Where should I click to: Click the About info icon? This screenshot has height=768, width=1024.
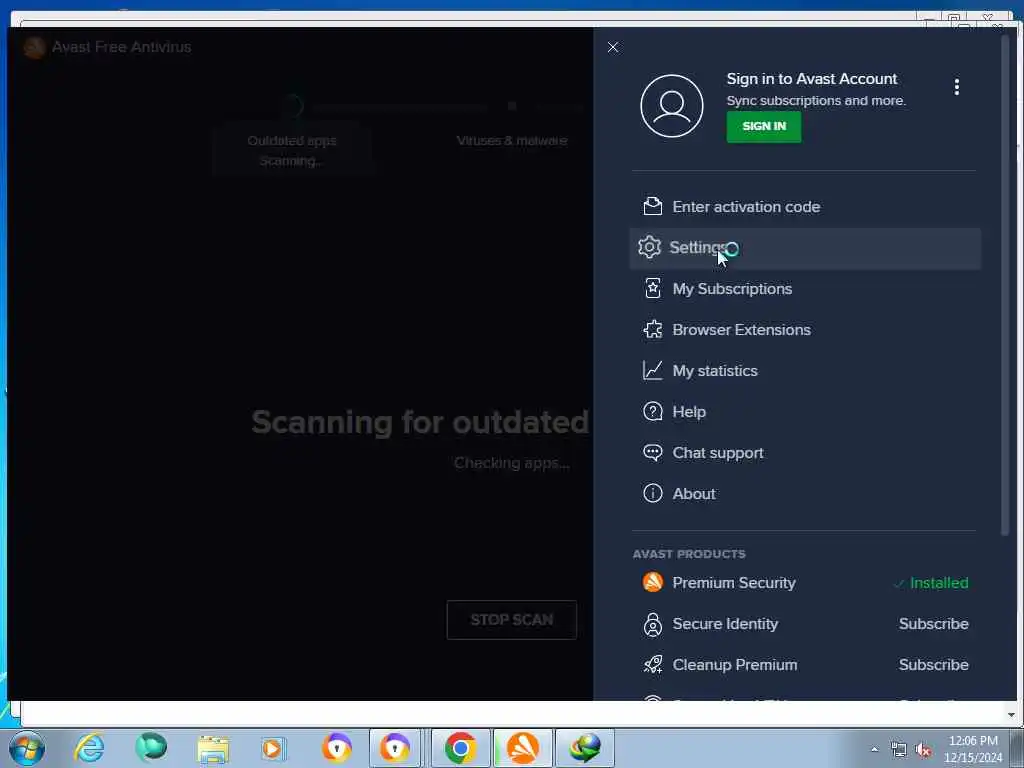click(652, 493)
